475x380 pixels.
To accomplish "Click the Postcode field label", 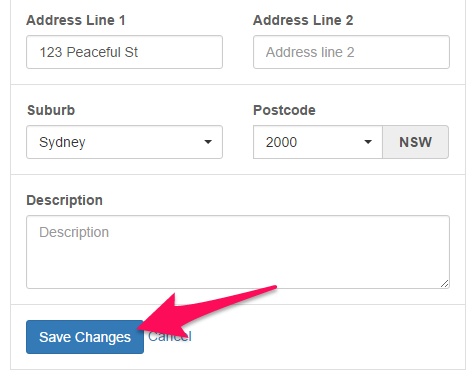I will [284, 110].
